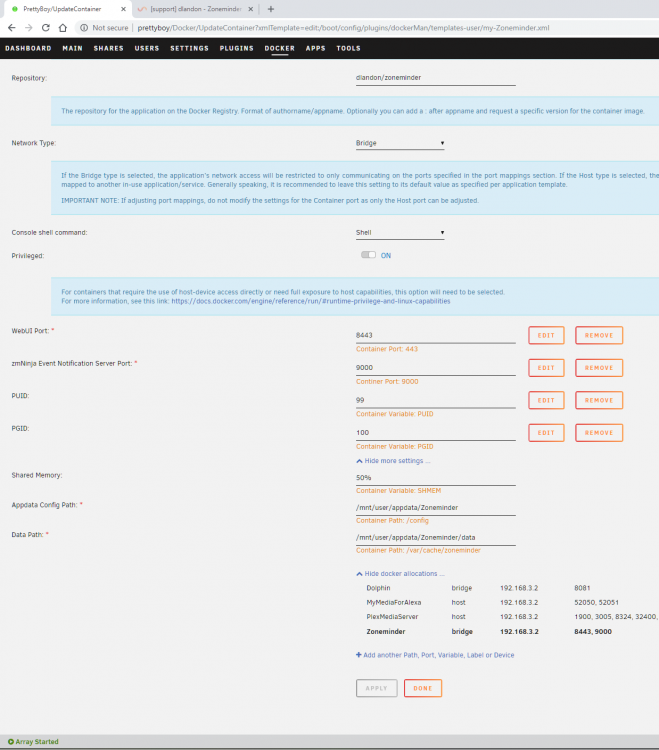Open the Console shell command dropdown
659x750 pixels.
coord(400,232)
